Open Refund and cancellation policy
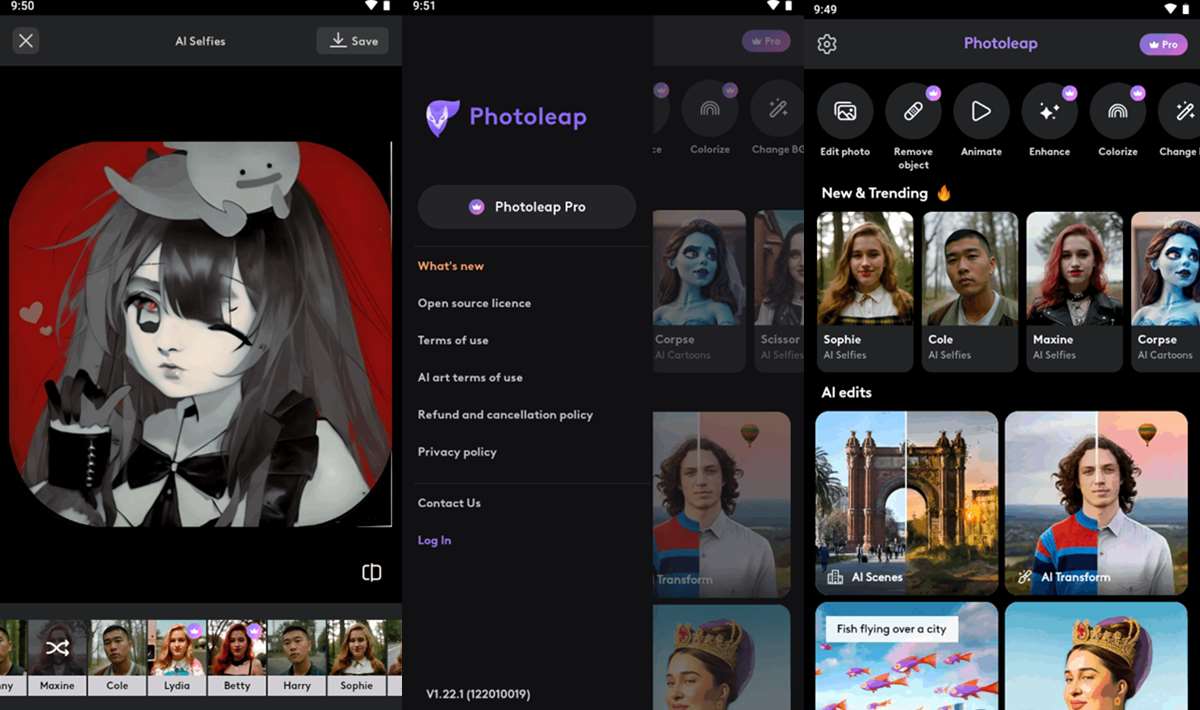The image size is (1200, 710). (505, 415)
